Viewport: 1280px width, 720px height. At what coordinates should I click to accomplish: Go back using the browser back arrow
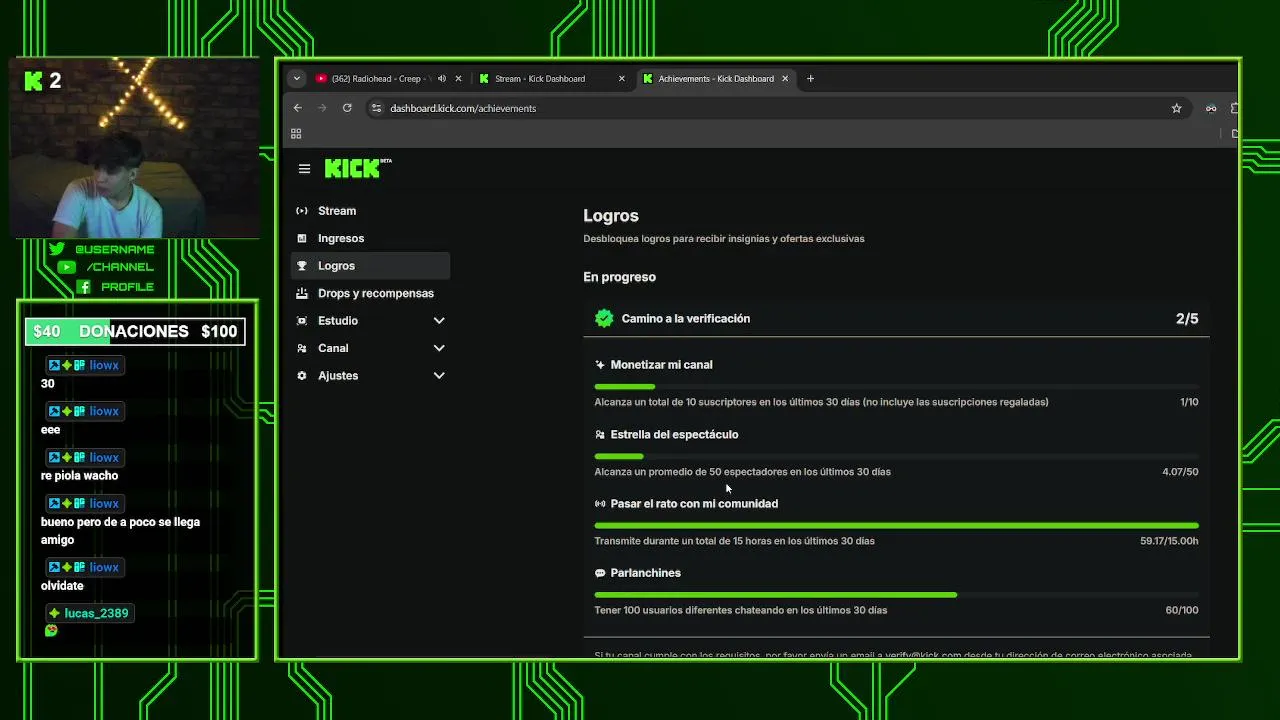tap(297, 108)
